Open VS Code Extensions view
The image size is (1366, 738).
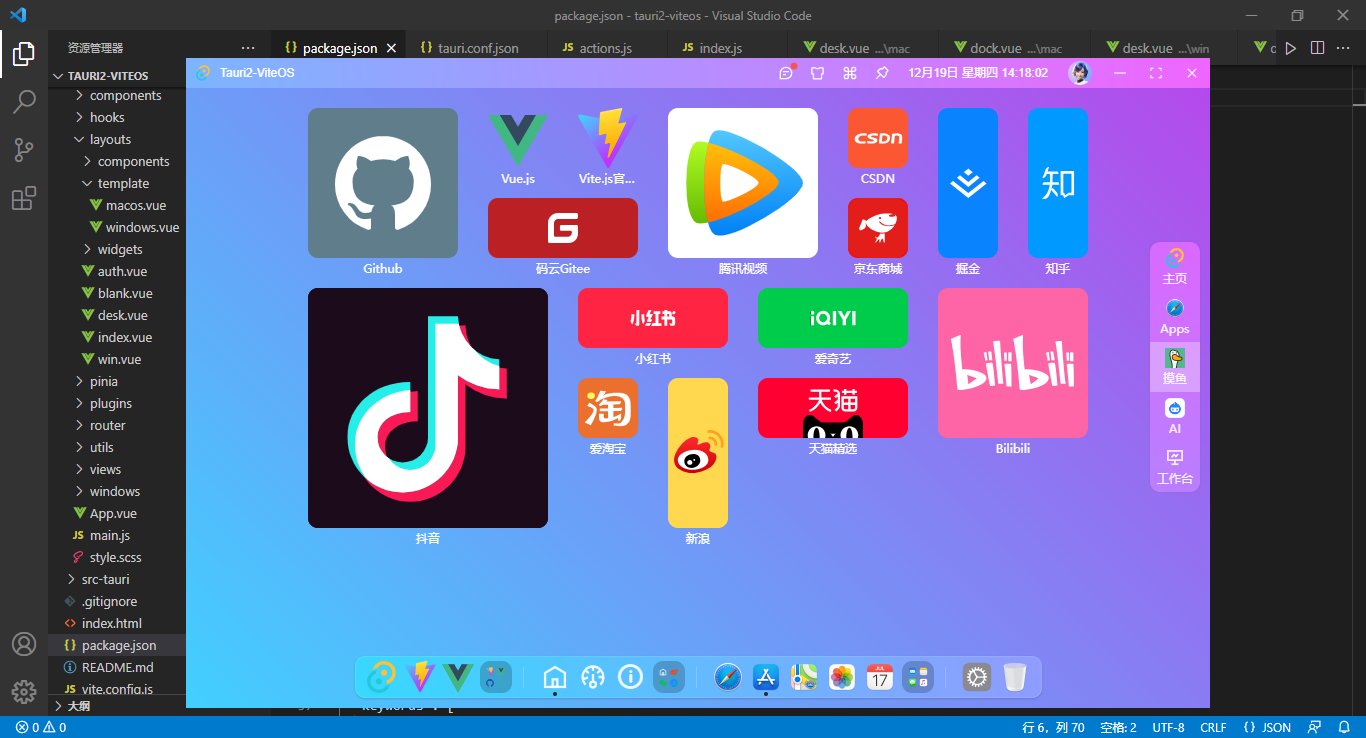[24, 199]
